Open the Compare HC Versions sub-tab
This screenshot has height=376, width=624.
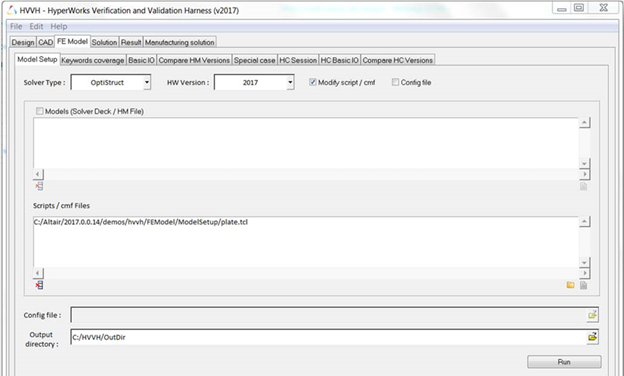pyautogui.click(x=398, y=60)
